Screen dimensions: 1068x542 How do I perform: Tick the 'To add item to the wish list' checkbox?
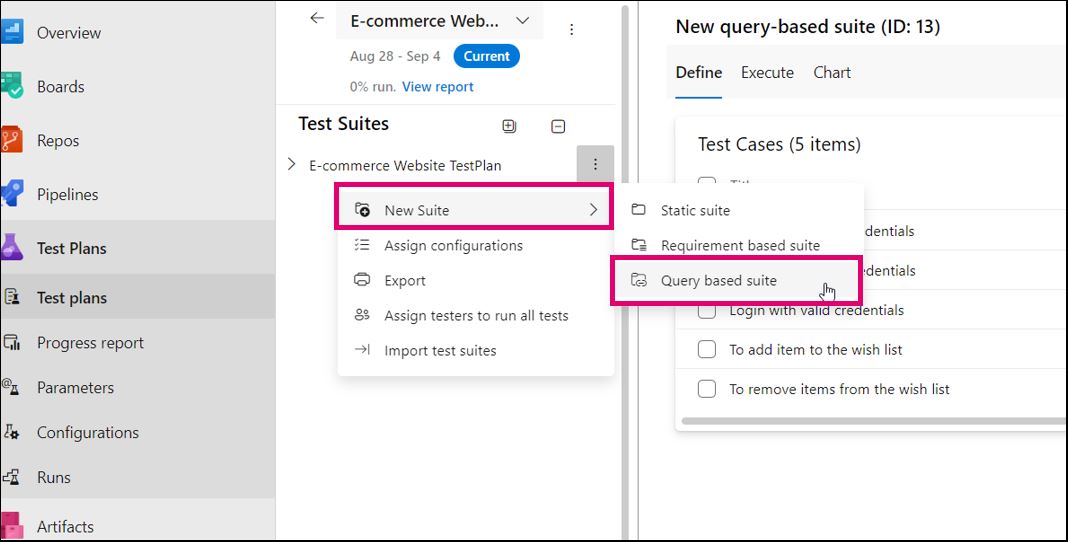707,350
